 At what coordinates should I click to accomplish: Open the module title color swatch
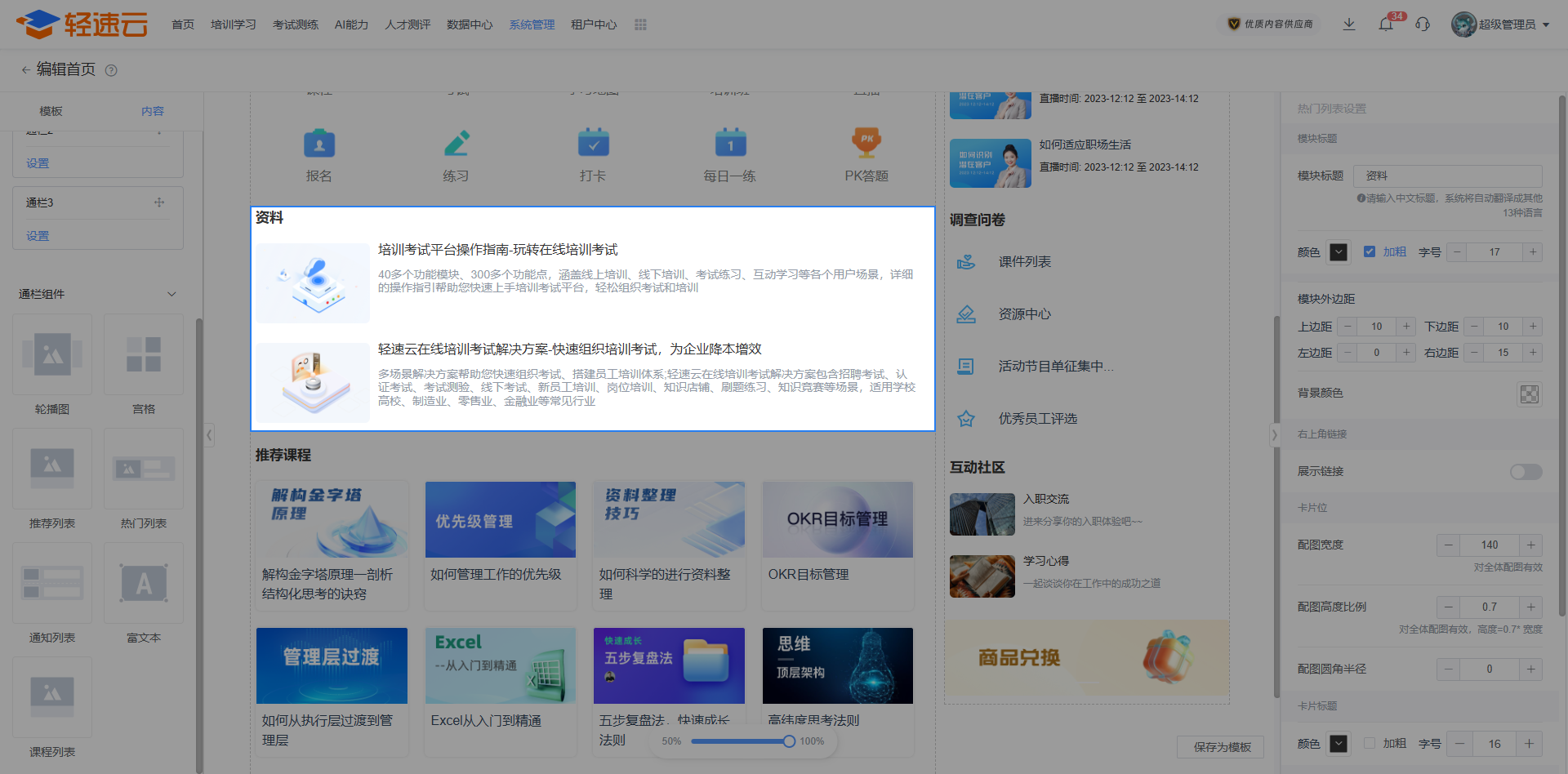click(1339, 252)
